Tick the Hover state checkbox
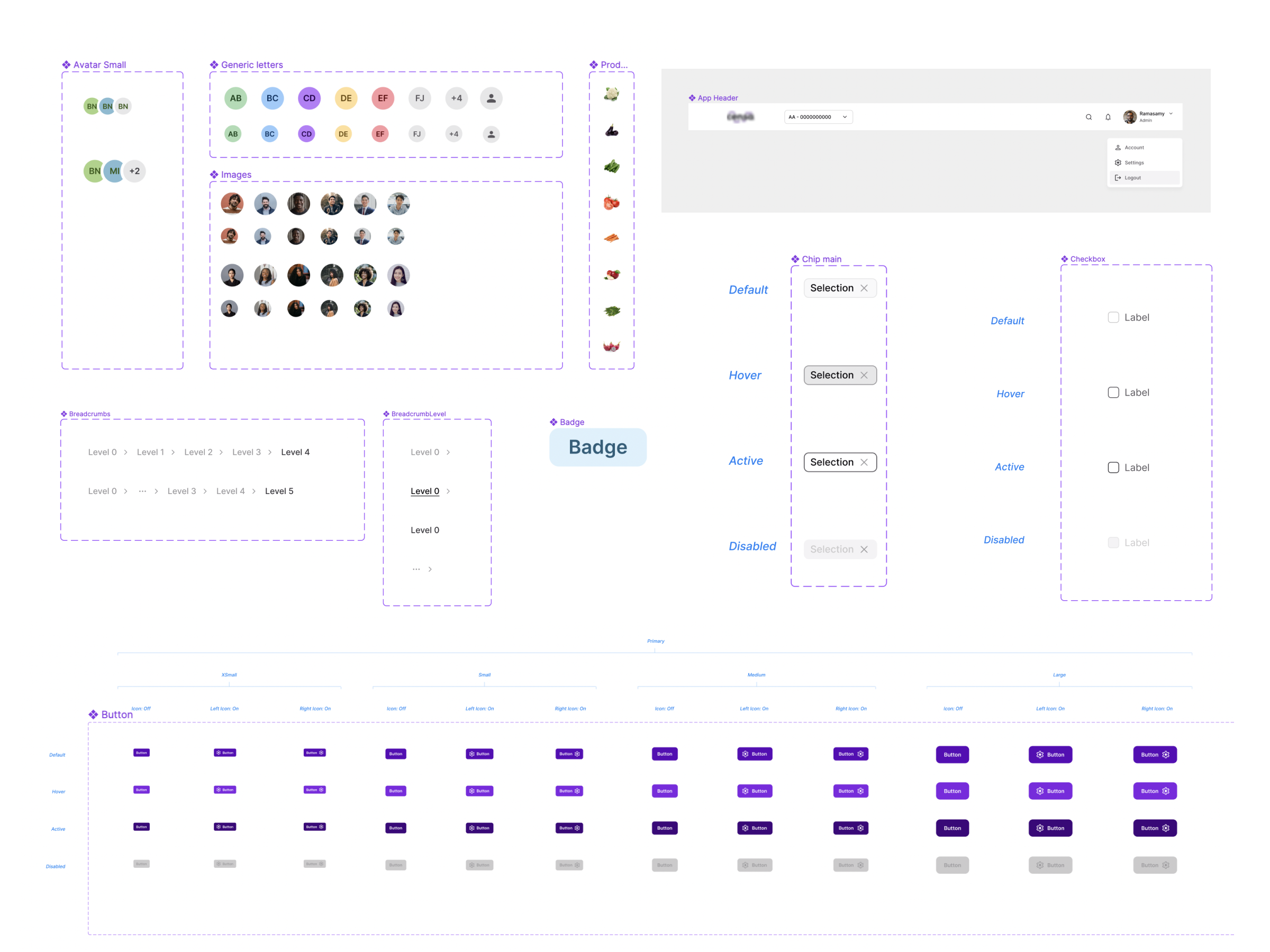Viewport: 1270px width, 952px height. click(x=1113, y=392)
